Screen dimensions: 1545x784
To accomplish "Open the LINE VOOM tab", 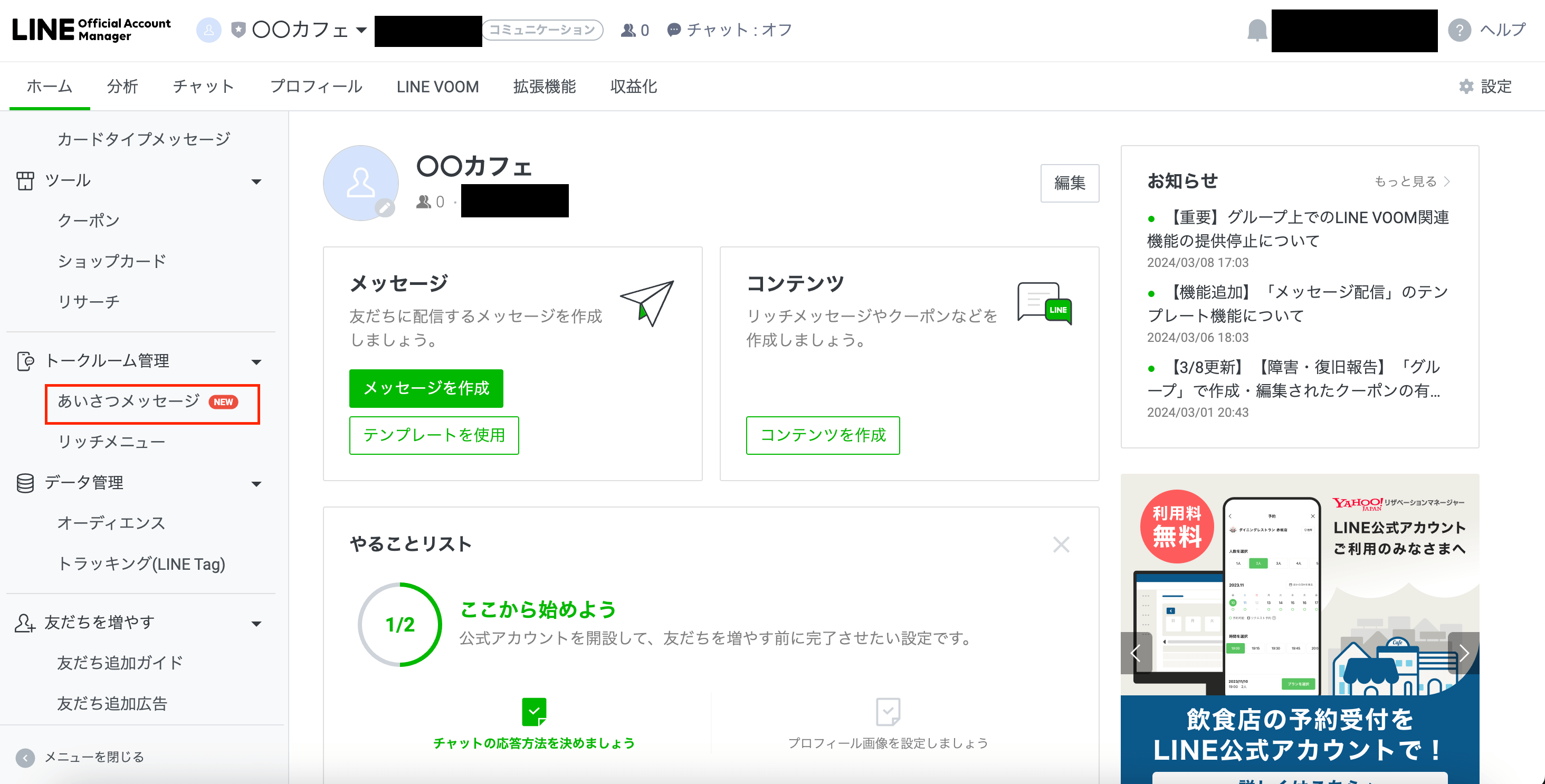I will click(x=437, y=87).
